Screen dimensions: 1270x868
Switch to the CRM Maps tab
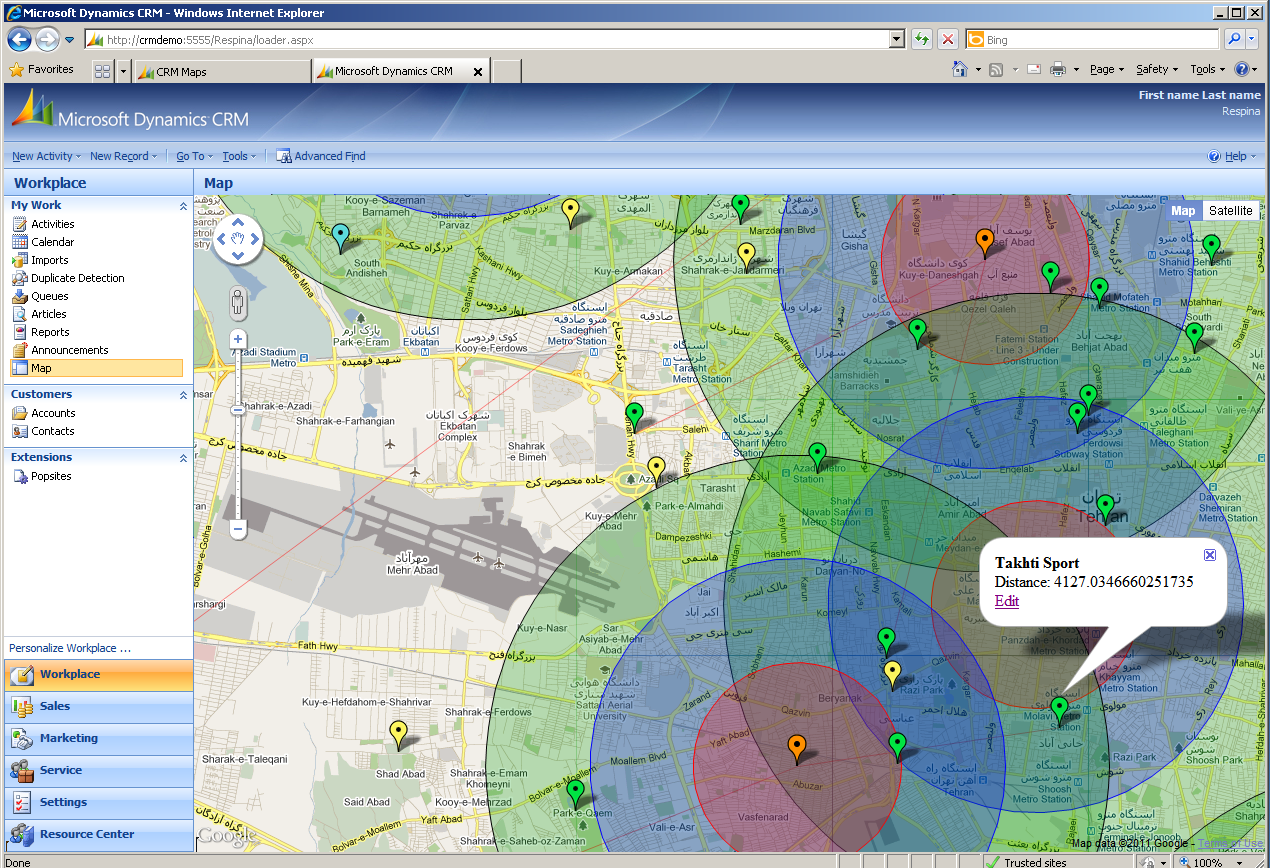click(x=221, y=72)
